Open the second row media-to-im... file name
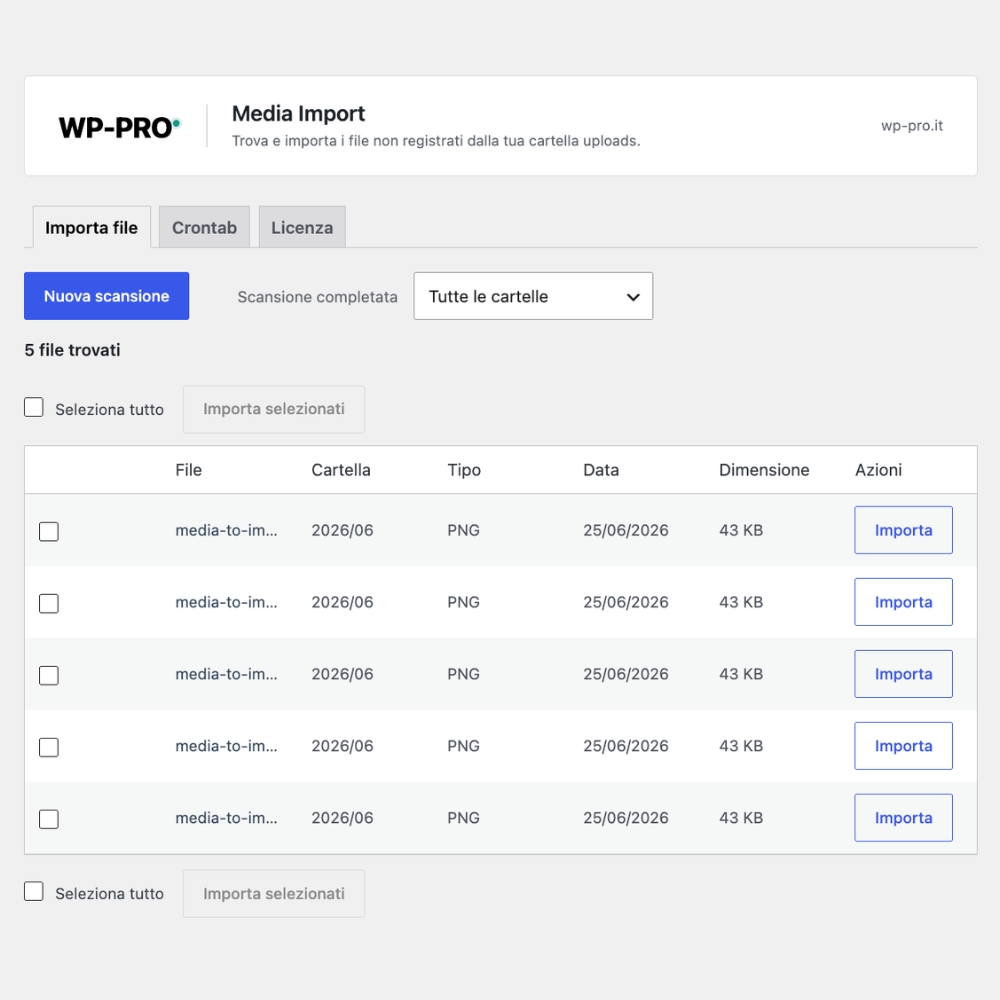This screenshot has width=1000, height=1000. pyautogui.click(x=226, y=602)
